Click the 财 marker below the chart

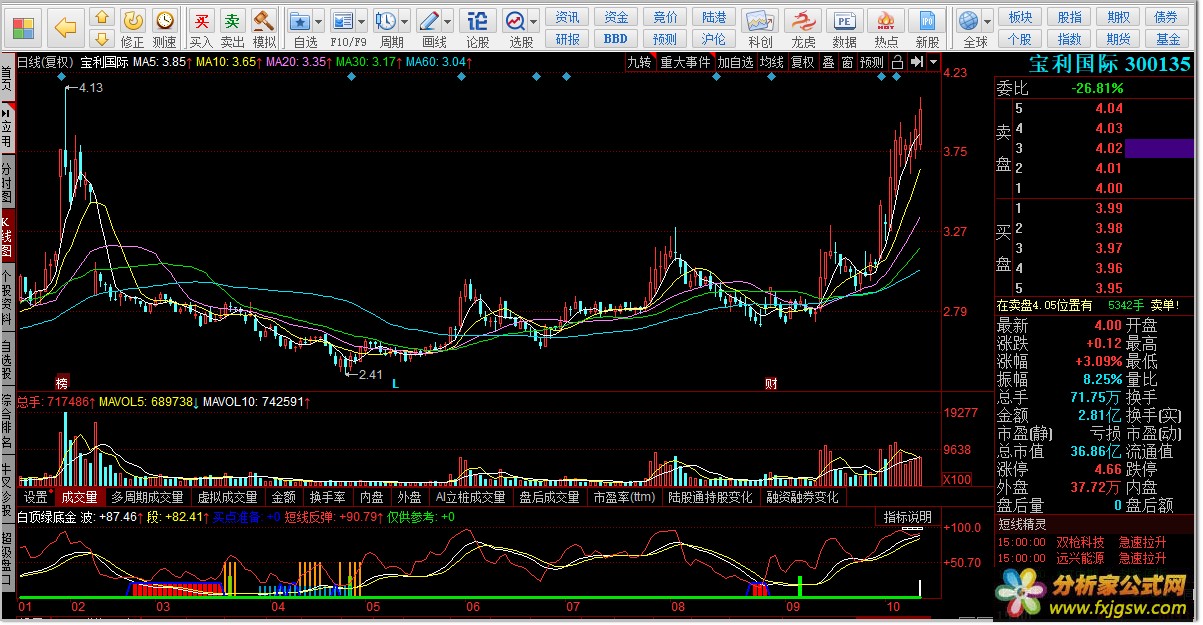pyautogui.click(x=771, y=383)
